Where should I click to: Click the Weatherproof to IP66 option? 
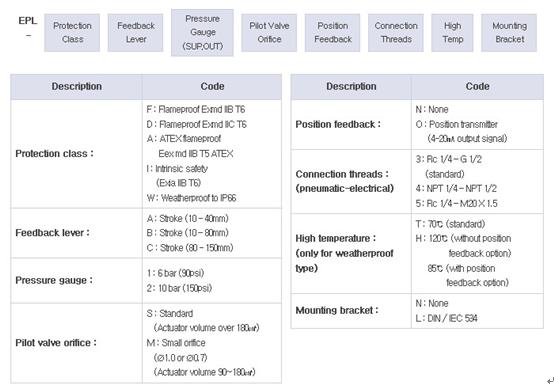click(191, 198)
